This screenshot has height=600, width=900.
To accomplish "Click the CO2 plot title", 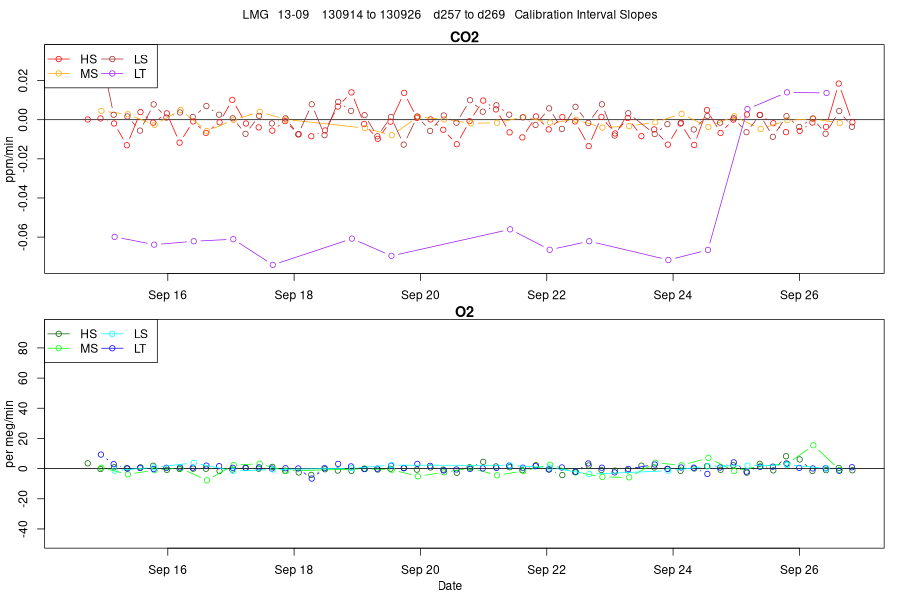I will pos(464,37).
